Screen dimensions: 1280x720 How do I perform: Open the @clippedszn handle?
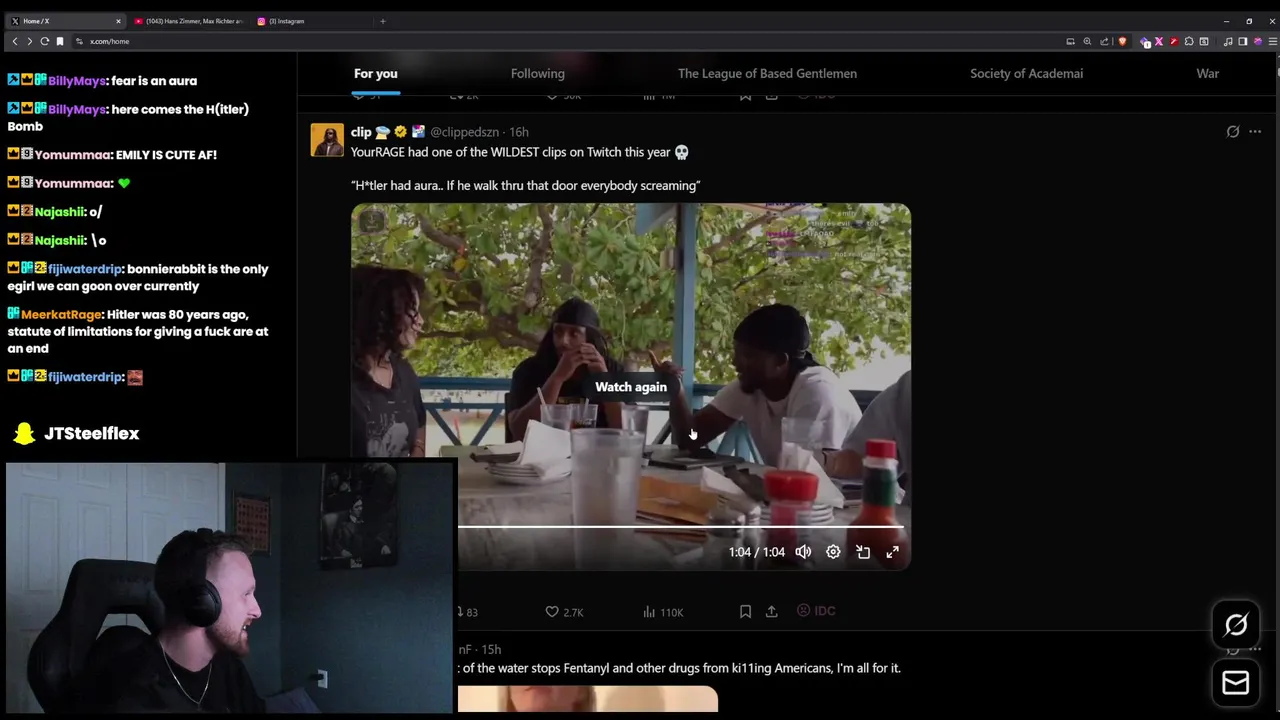pyautogui.click(x=464, y=132)
